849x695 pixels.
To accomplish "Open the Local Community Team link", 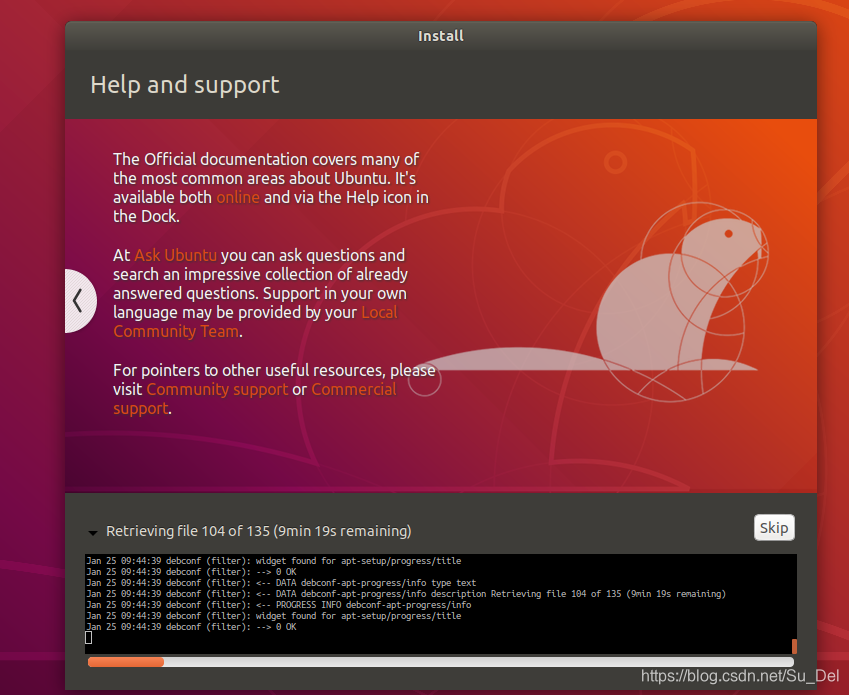I will [176, 331].
